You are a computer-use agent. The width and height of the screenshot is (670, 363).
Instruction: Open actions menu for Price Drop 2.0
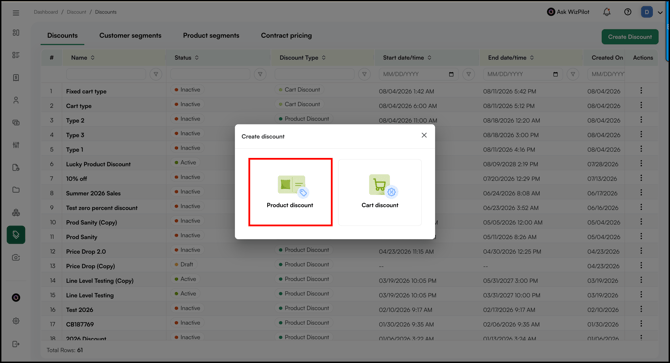click(x=641, y=251)
